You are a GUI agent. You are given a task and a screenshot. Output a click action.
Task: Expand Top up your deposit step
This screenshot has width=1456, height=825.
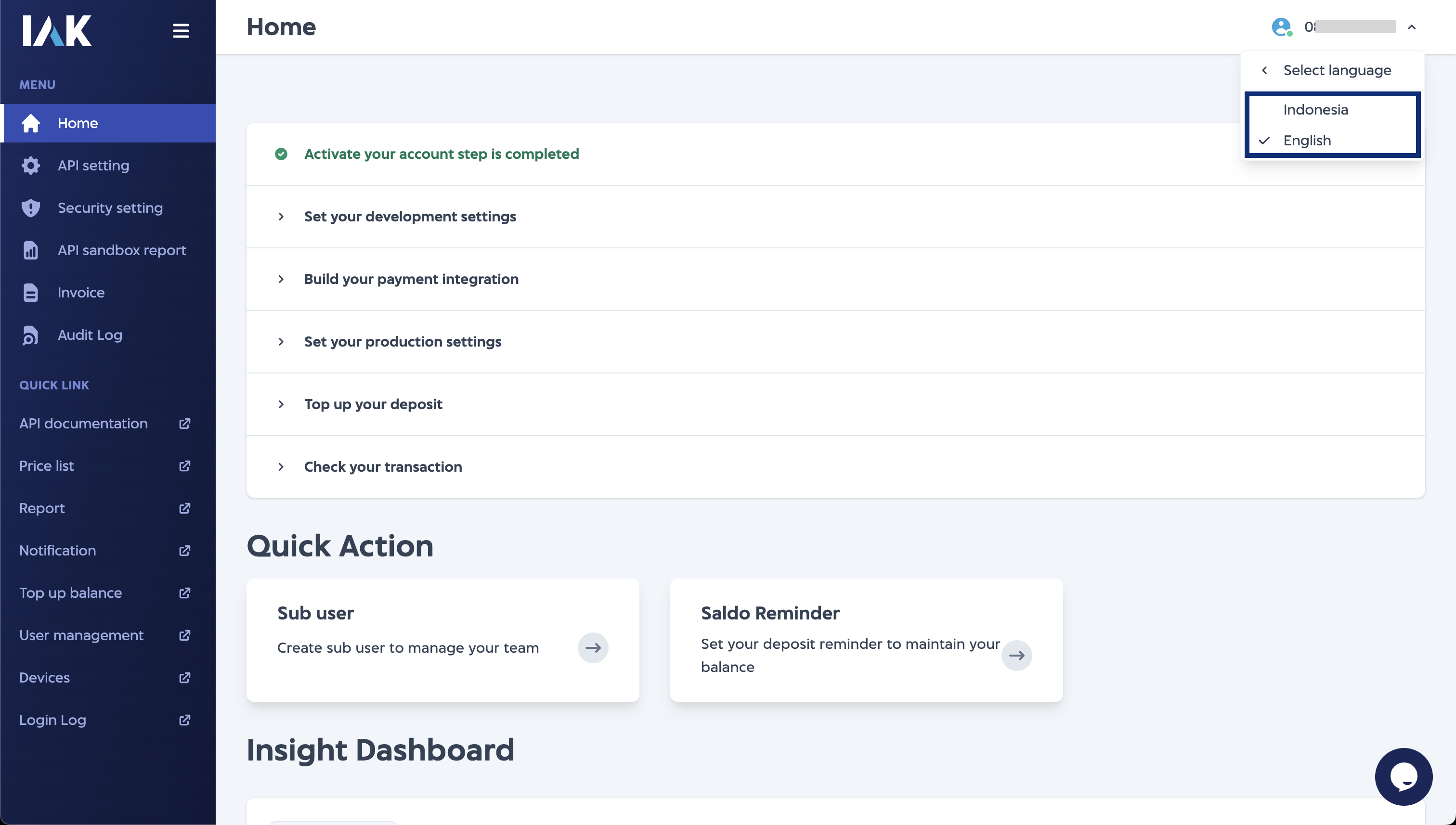coord(373,405)
